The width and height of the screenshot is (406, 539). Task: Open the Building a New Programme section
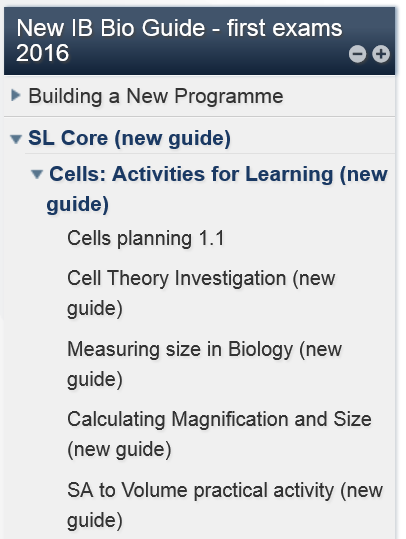coord(156,96)
